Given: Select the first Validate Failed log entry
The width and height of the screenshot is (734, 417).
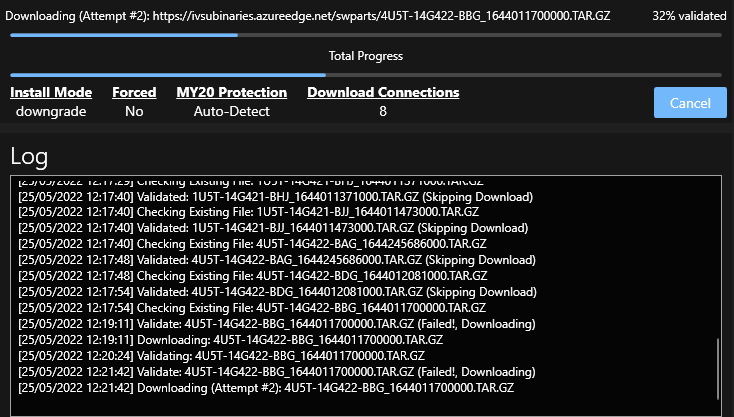Looking at the screenshot, I should click(277, 324).
